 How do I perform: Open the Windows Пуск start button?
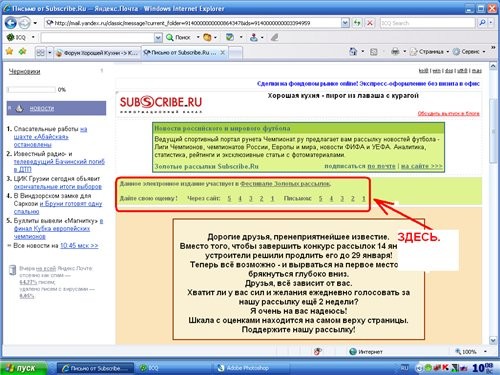[23, 368]
